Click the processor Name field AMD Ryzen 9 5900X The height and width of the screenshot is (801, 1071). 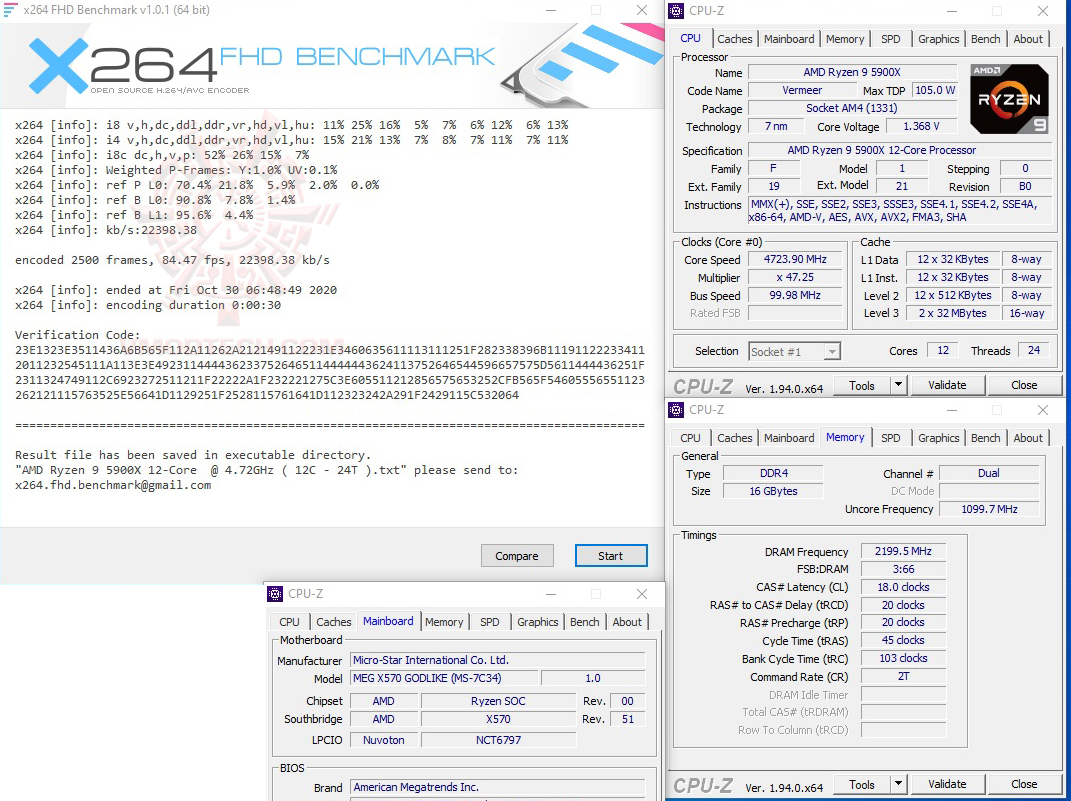[x=852, y=72]
